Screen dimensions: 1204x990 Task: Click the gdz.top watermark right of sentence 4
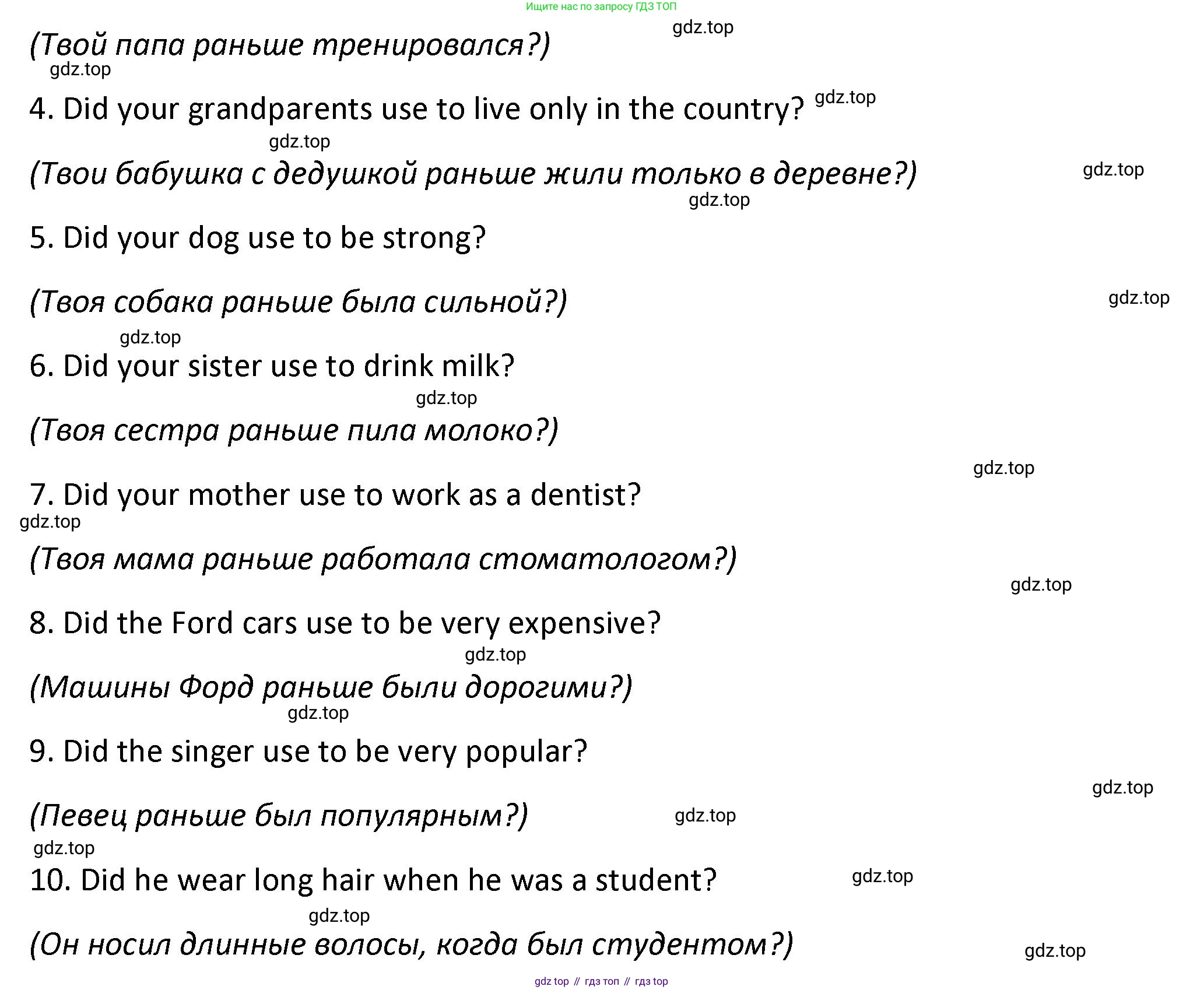click(845, 97)
